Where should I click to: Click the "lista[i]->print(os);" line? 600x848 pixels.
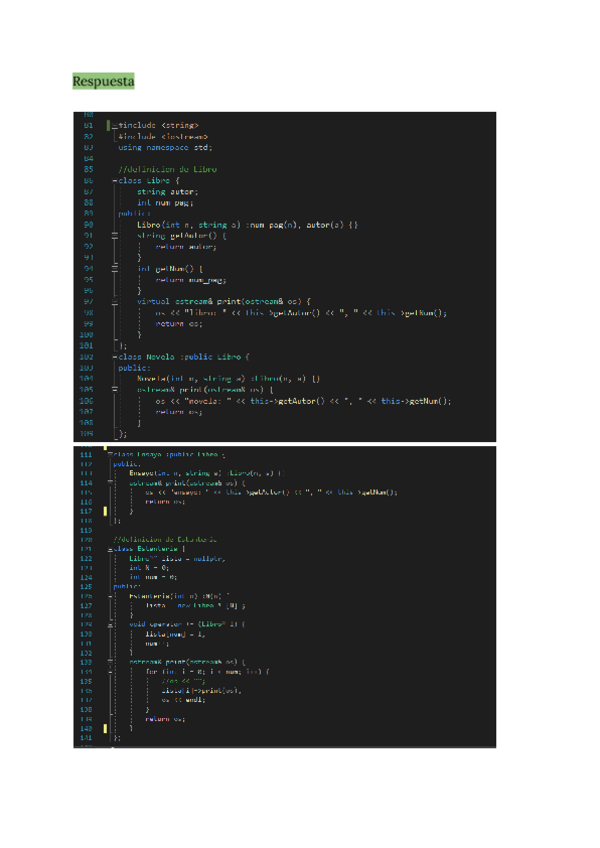[x=201, y=690]
